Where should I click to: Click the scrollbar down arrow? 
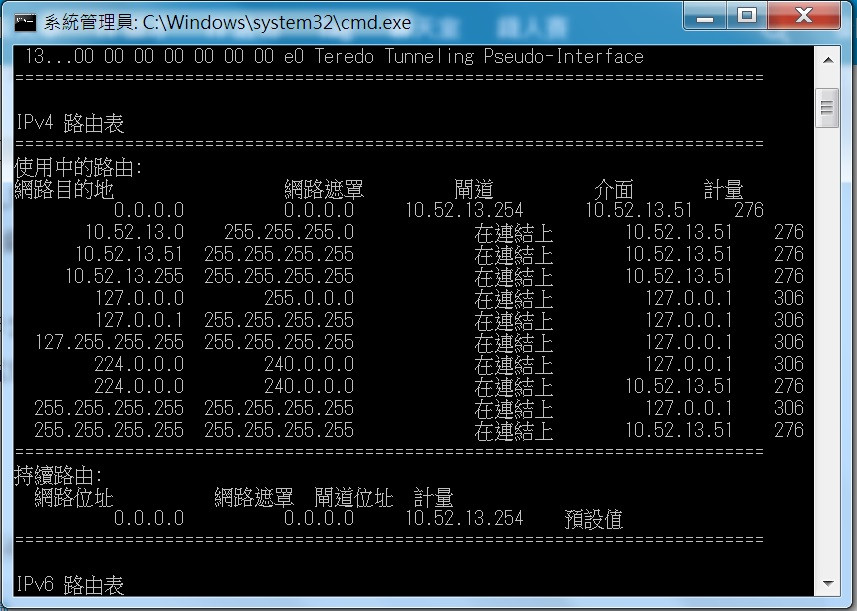coord(827,584)
